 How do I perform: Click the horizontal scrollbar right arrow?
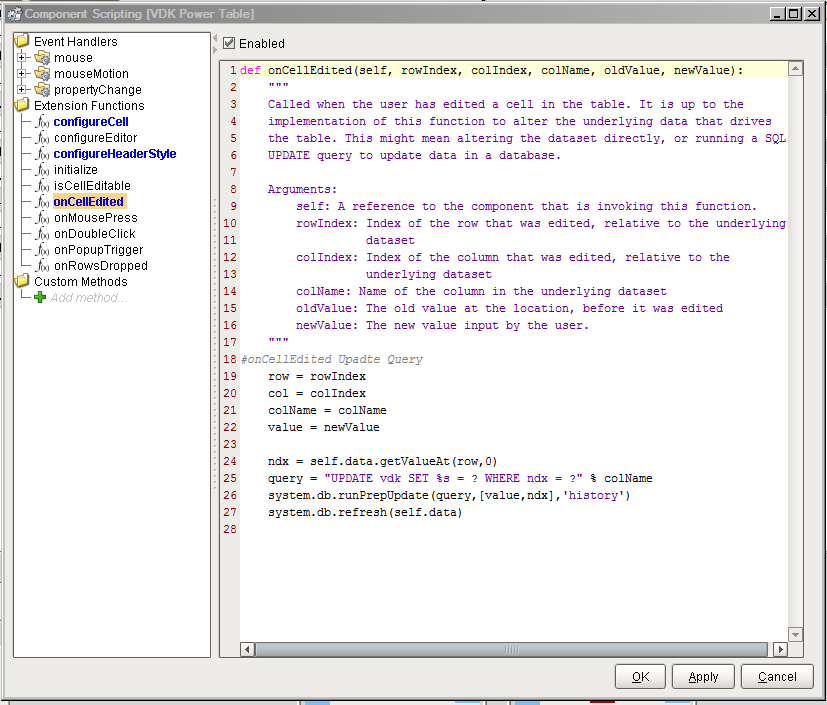click(x=781, y=650)
